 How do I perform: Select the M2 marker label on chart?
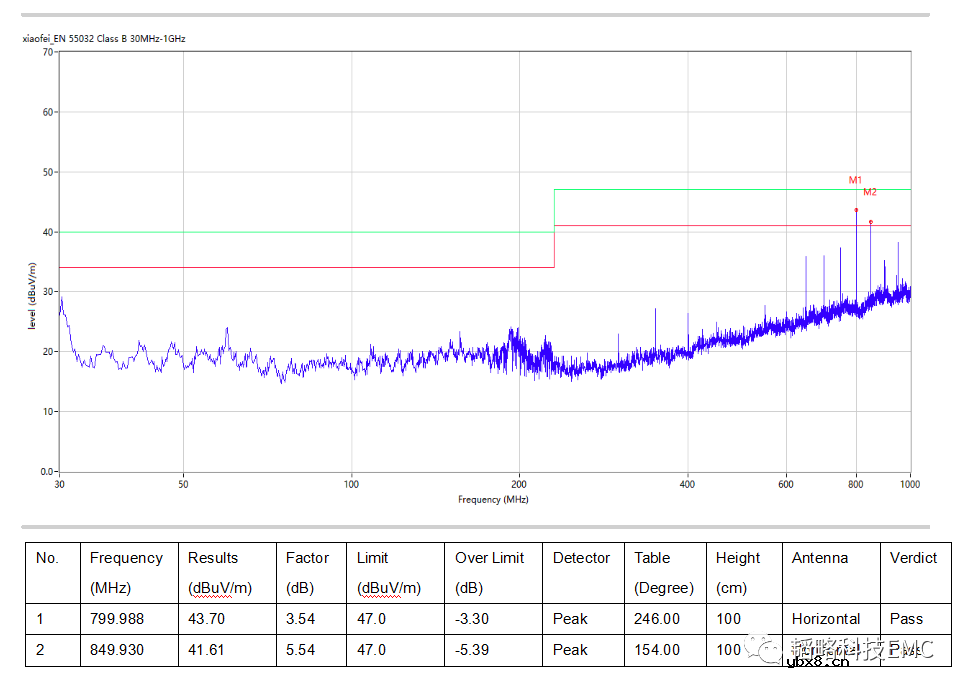pyautogui.click(x=869, y=192)
